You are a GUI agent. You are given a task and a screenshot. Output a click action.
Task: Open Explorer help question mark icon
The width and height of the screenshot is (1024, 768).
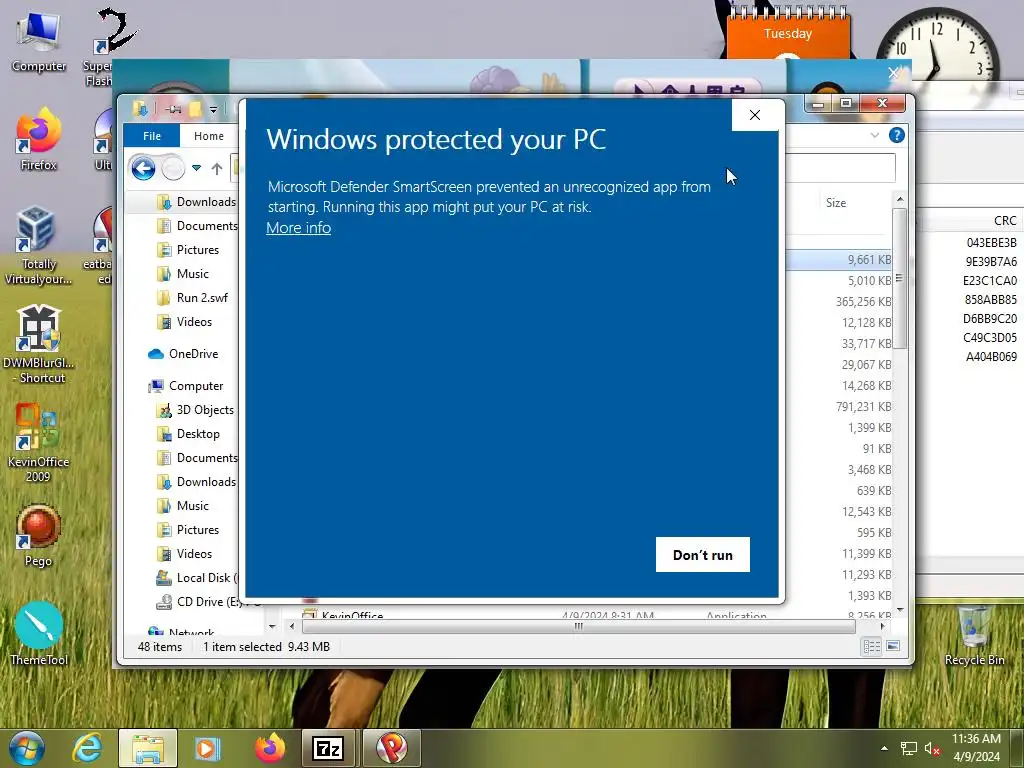[x=897, y=135]
